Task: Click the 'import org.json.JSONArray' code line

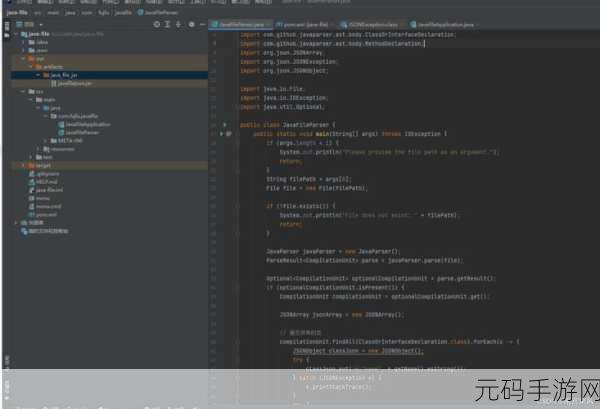Action: 281,53
